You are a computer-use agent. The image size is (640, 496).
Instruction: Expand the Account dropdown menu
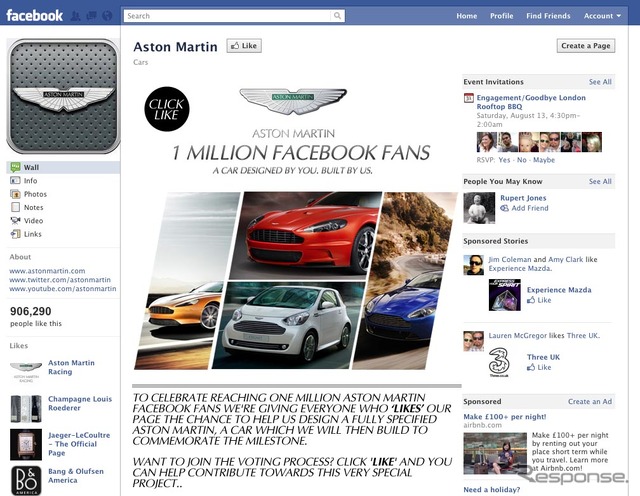click(x=602, y=16)
